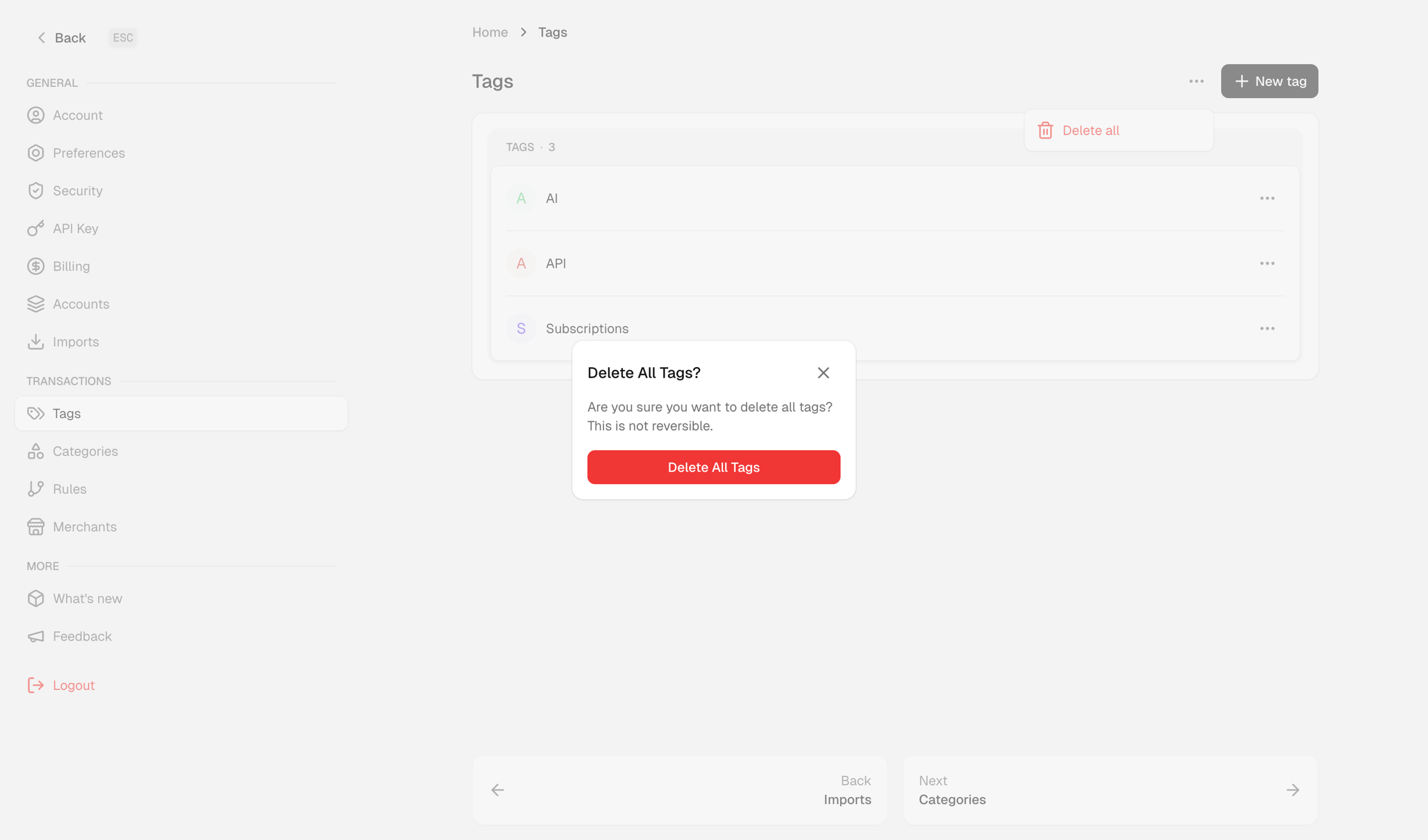Close the Delete All Tags dialog

point(823,372)
